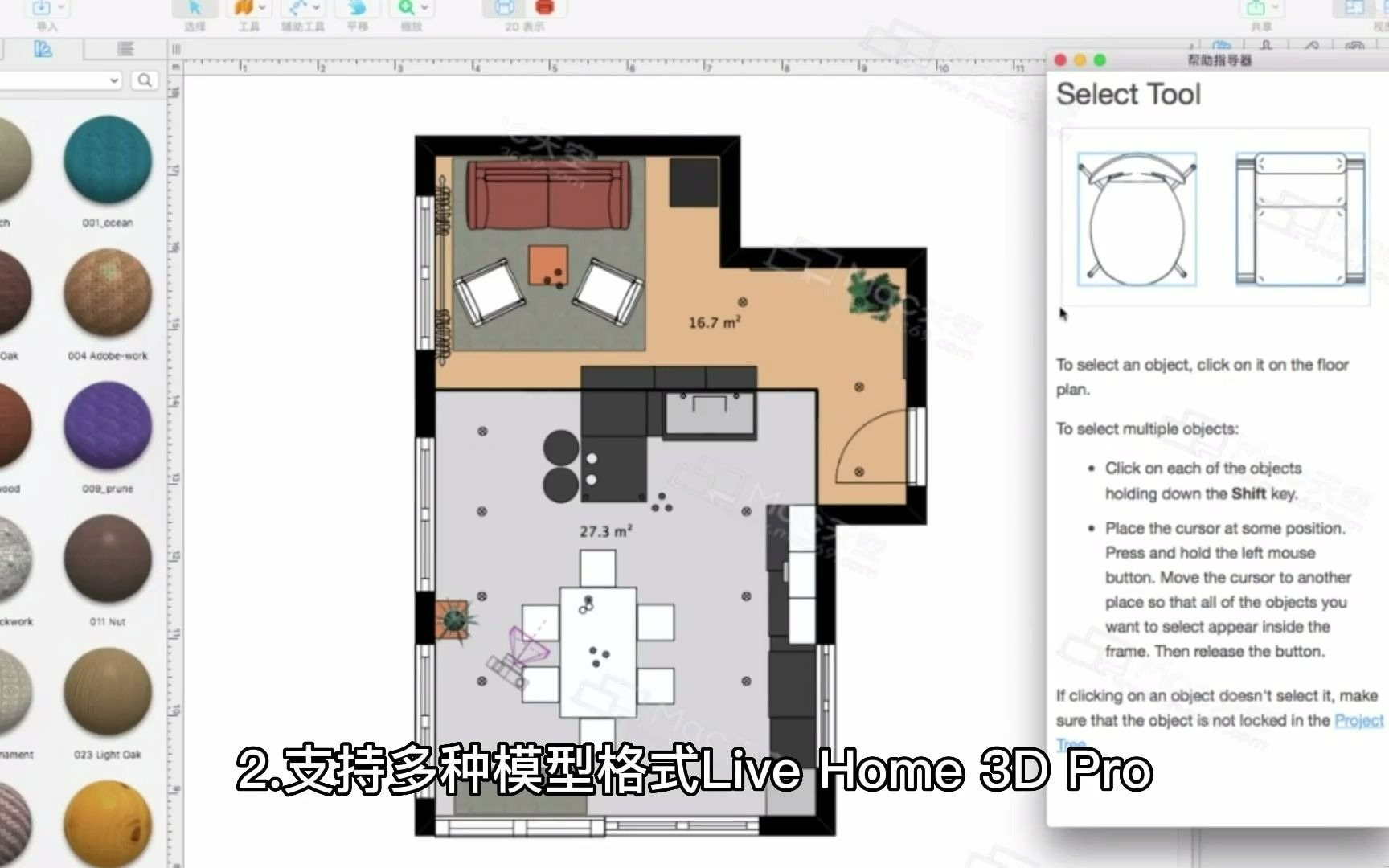Expand the Tools (工具) dropdown arrow
The width and height of the screenshot is (1389, 868).
[x=262, y=7]
